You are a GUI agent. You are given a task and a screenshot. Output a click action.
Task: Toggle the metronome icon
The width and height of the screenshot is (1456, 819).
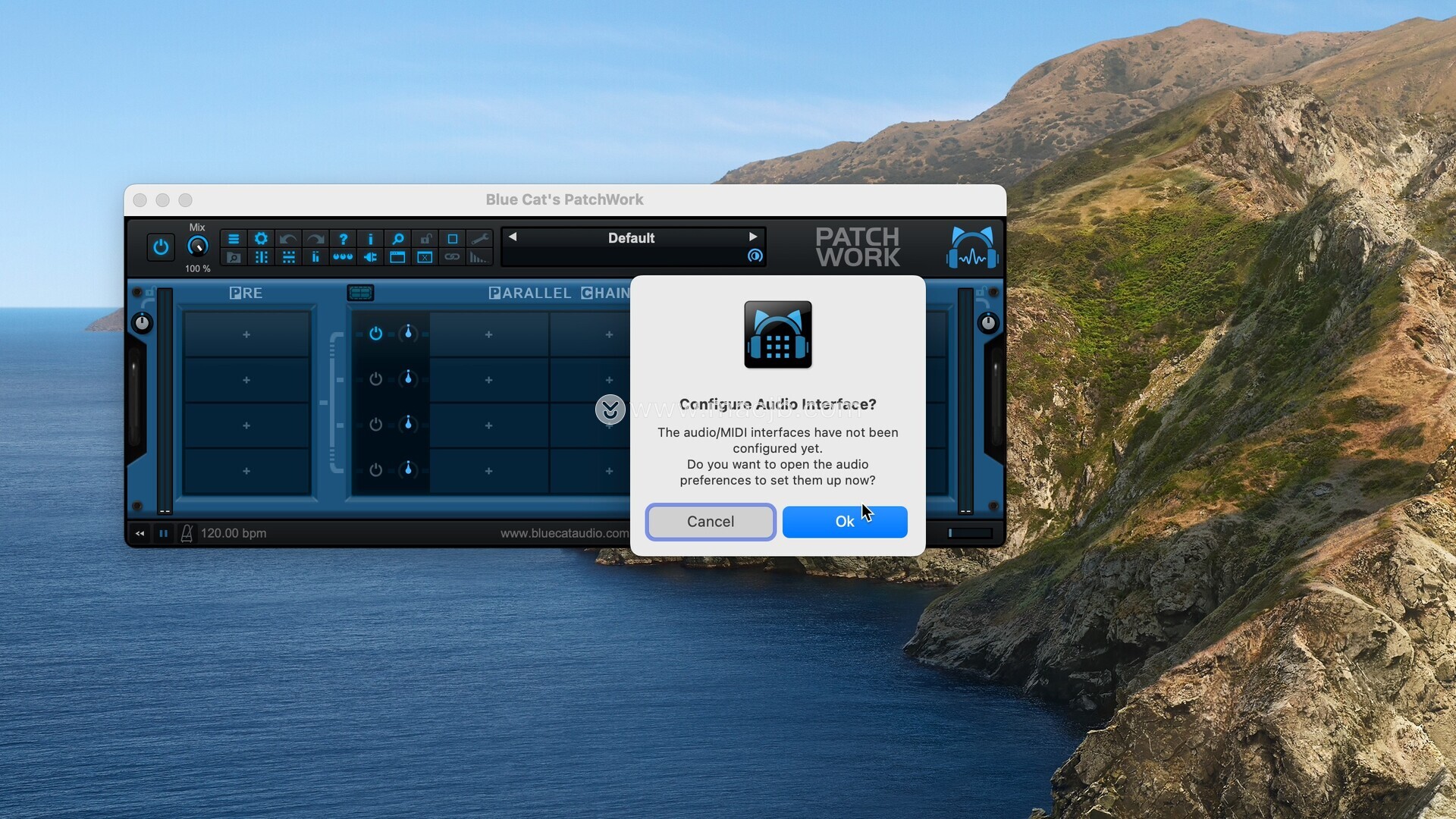[x=187, y=533]
